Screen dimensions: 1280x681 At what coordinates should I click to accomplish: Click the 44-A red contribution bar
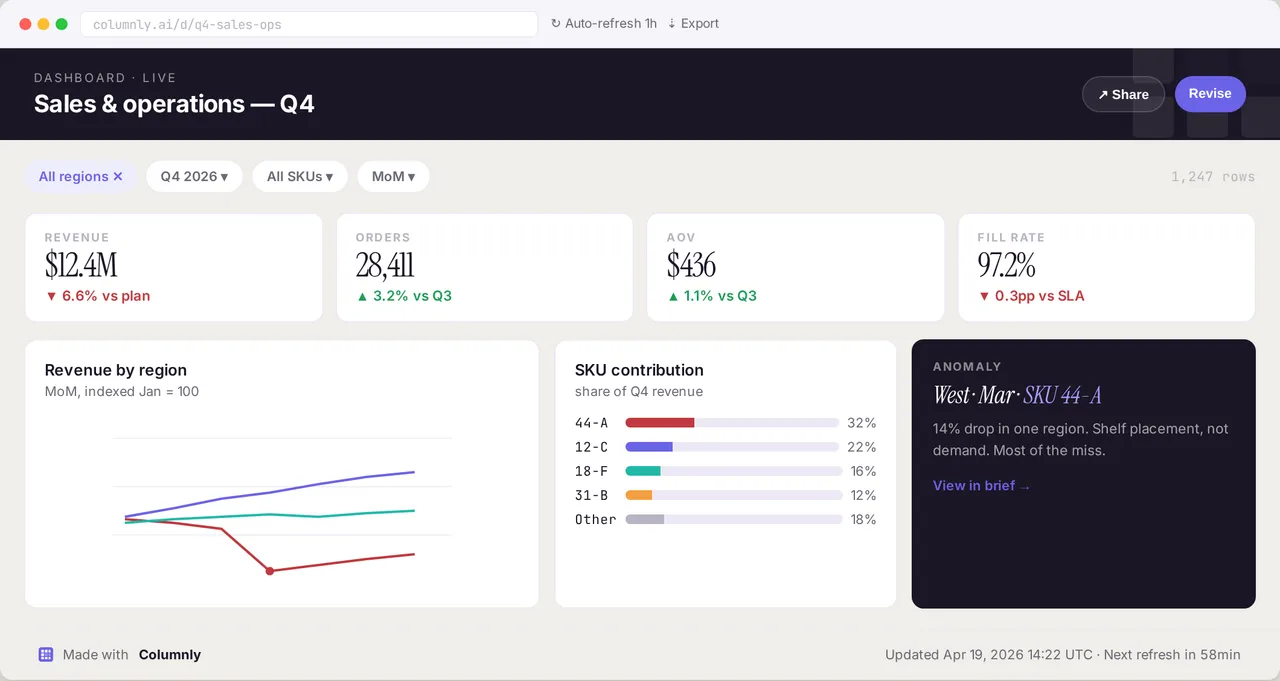pyautogui.click(x=660, y=423)
